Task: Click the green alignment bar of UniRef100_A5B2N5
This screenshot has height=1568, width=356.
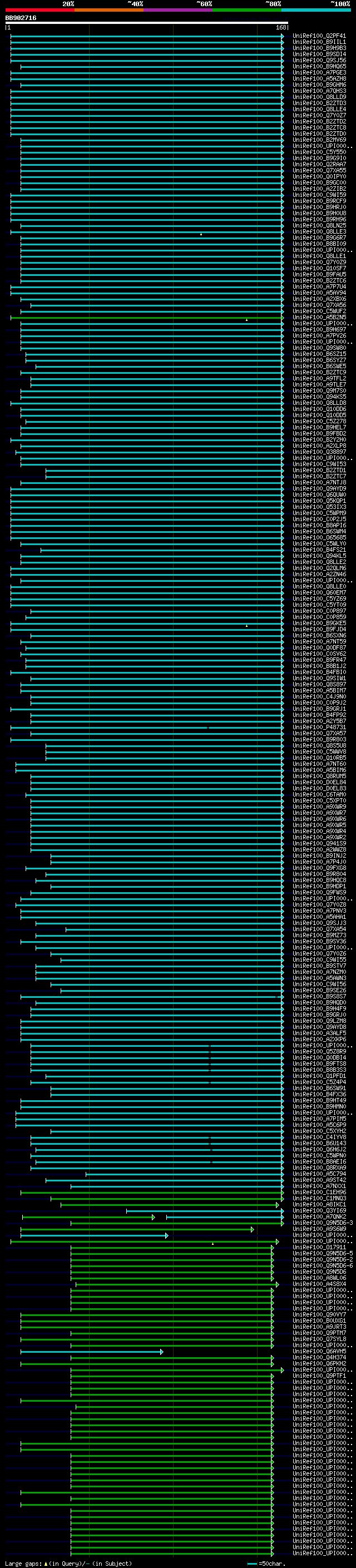Action: click(x=147, y=317)
